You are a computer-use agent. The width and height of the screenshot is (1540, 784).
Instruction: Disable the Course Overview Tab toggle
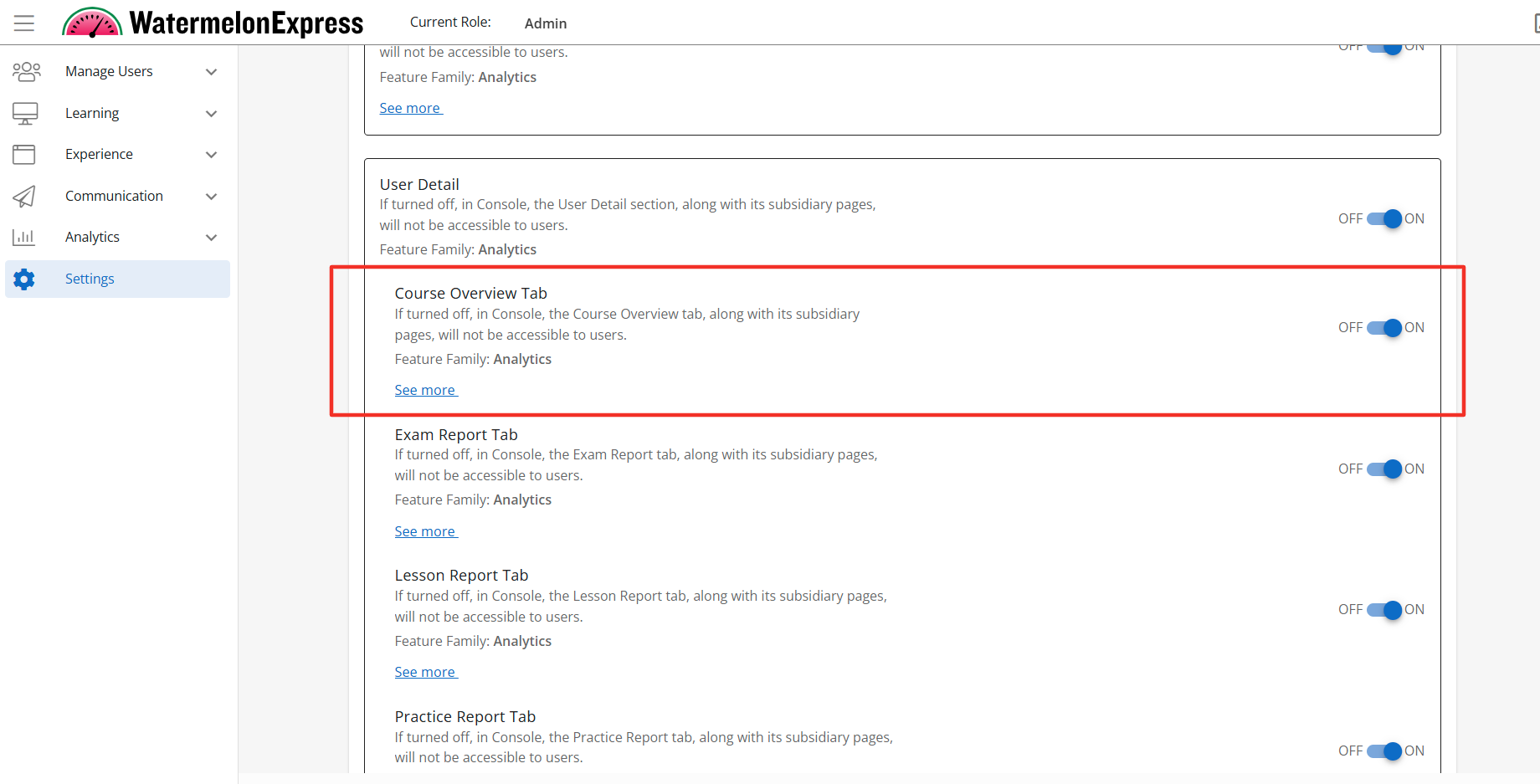(1384, 328)
